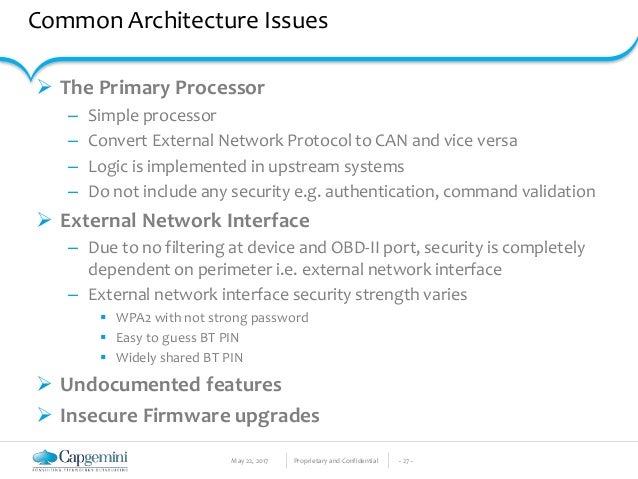
Task: Click arrow bullet beside Undocumented features
Action: (x=44, y=384)
